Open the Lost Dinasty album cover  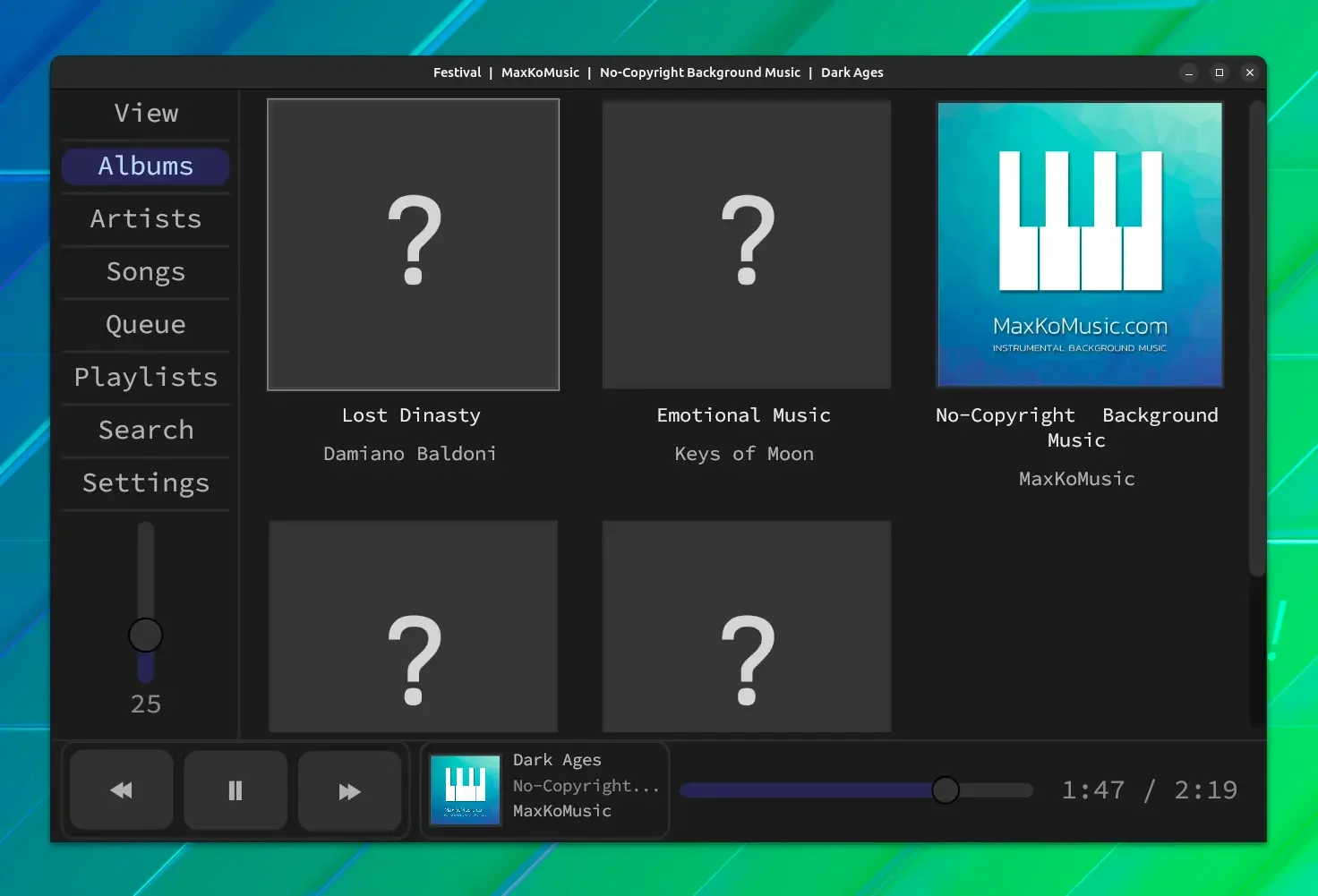pyautogui.click(x=414, y=244)
